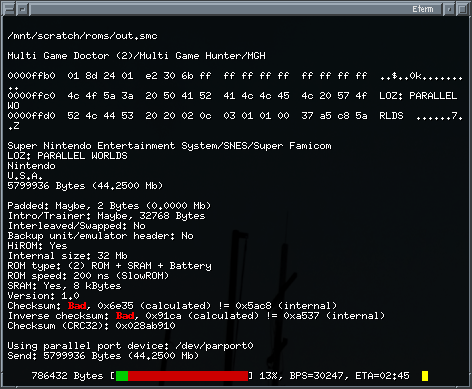Click the 'Super Nintendo Entertainment System/SNES/Super Famicom' line
This screenshot has height=389, width=472.
click(169, 146)
